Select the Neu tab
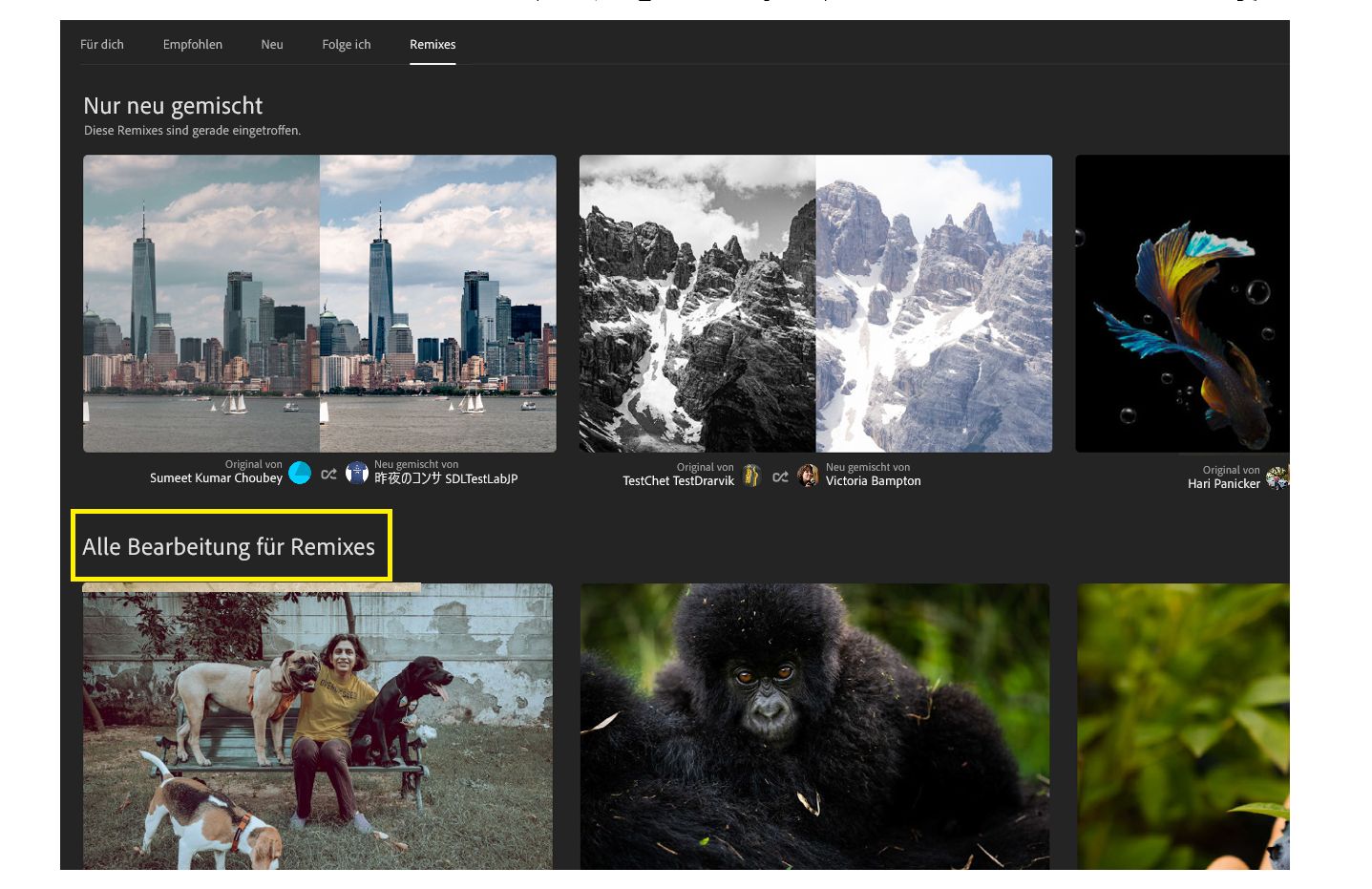The width and height of the screenshot is (1372, 889). pos(272,45)
